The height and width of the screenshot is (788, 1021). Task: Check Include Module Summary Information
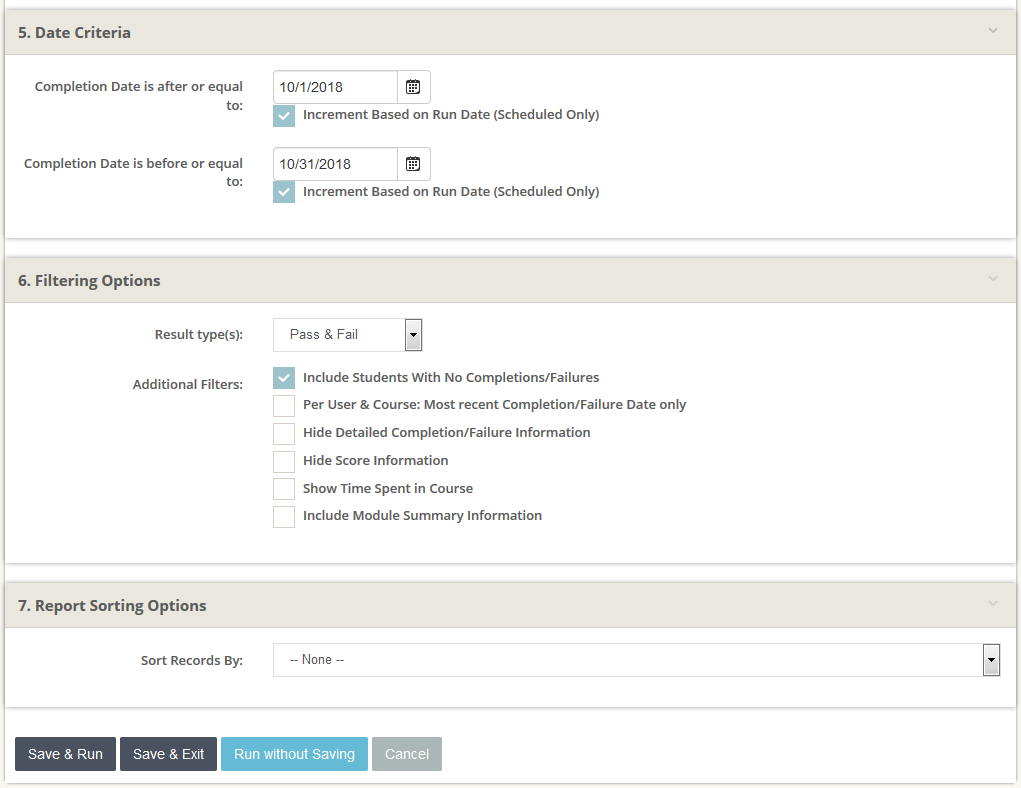tap(284, 516)
